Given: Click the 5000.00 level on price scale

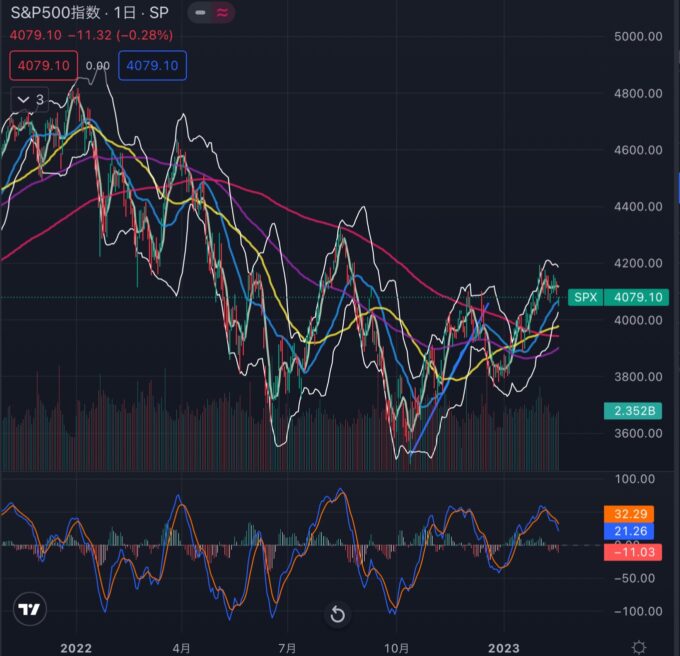Looking at the screenshot, I should pos(640,37).
